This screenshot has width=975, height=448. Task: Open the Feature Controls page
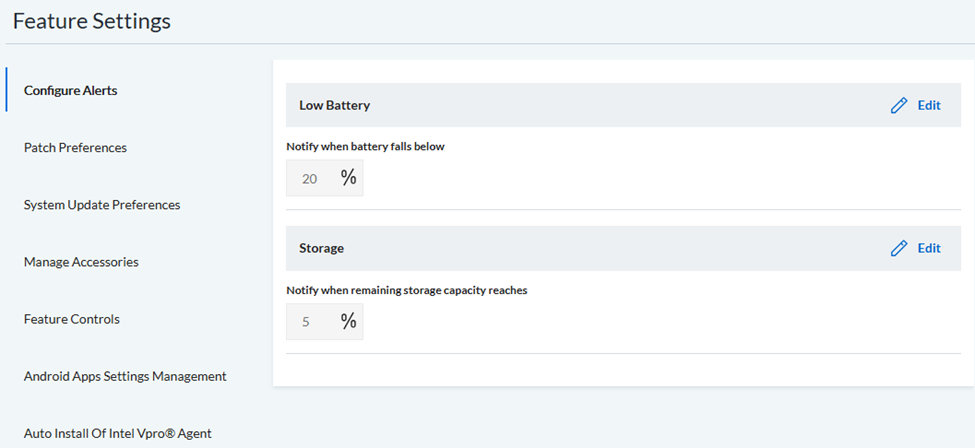pyautogui.click(x=72, y=319)
